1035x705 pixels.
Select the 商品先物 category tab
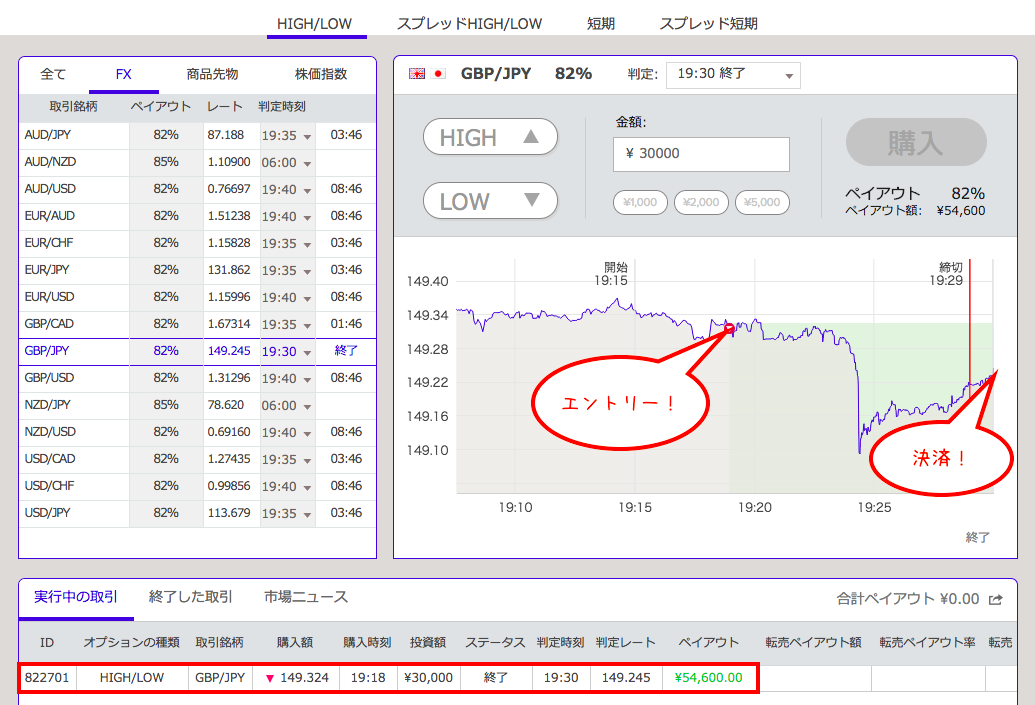click(212, 74)
